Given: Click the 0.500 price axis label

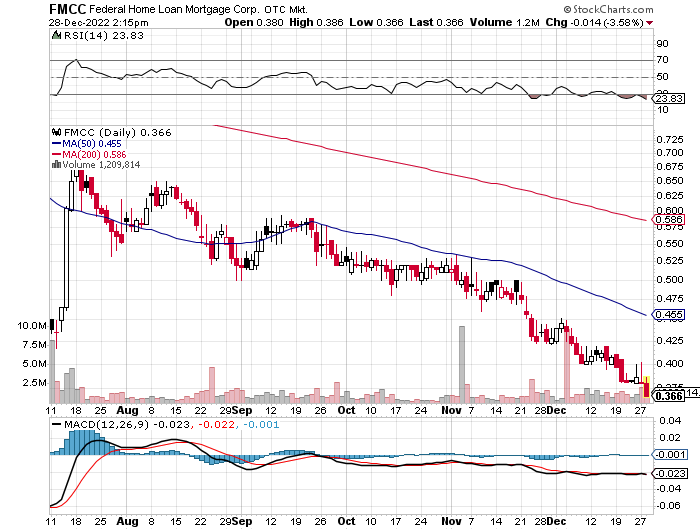Looking at the screenshot, I should [670, 280].
